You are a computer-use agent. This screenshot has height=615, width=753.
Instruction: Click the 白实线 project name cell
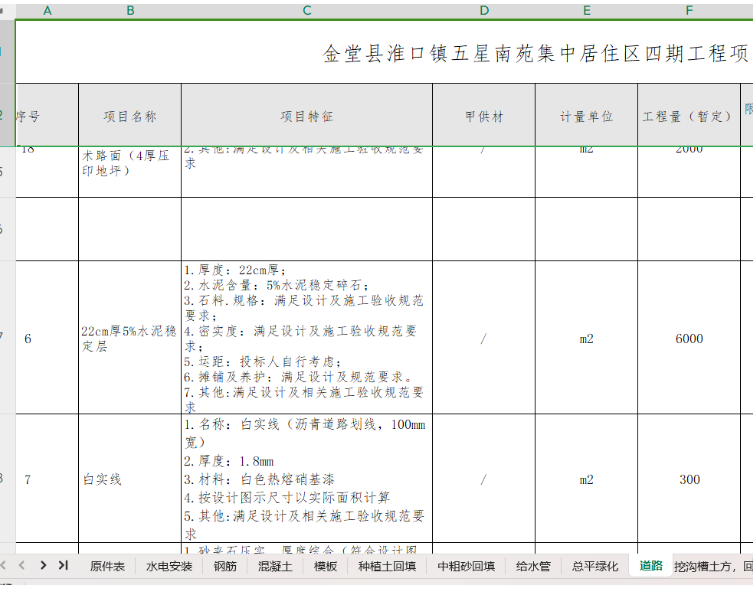[129, 480]
